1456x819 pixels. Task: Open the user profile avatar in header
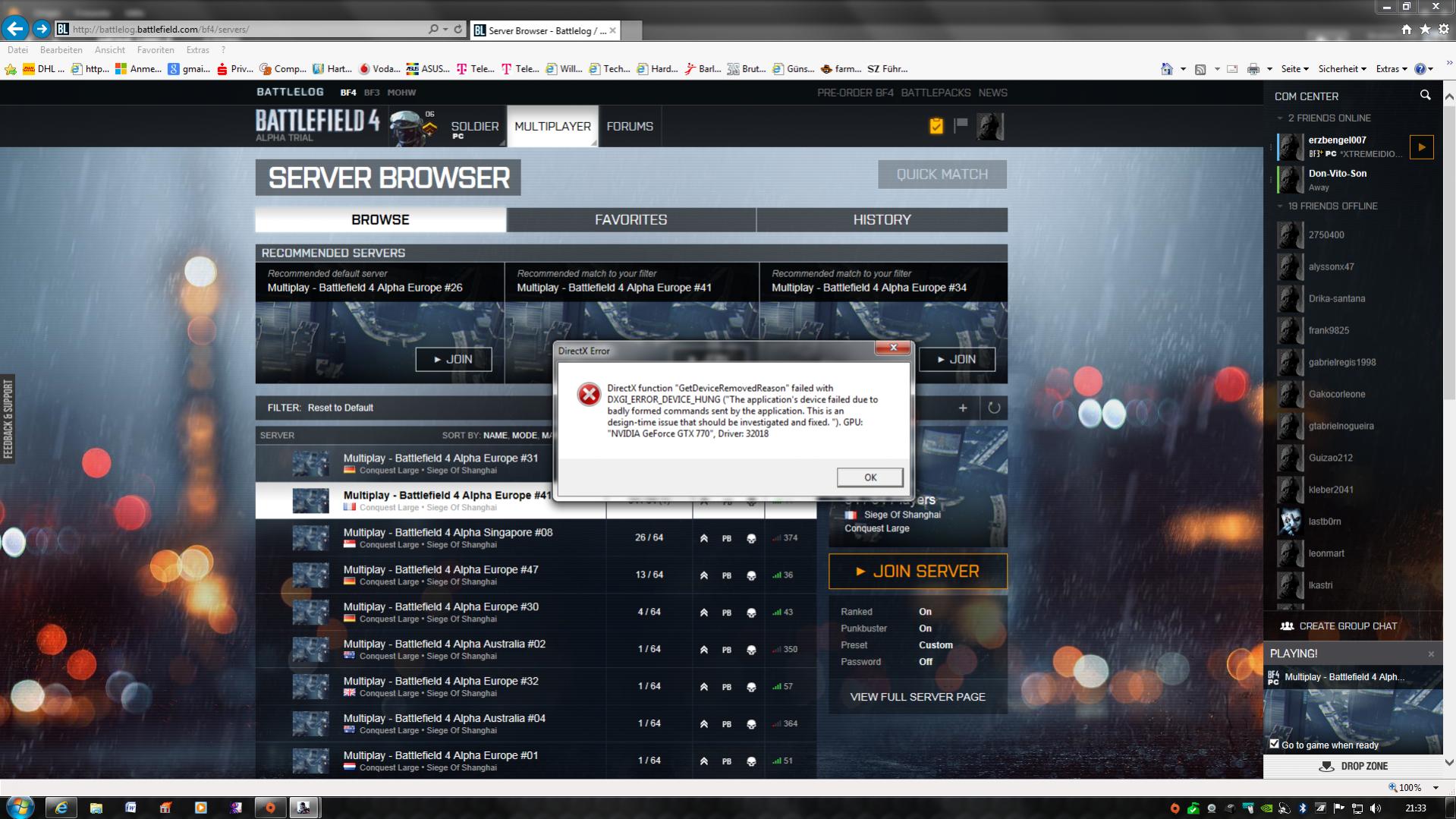point(990,126)
